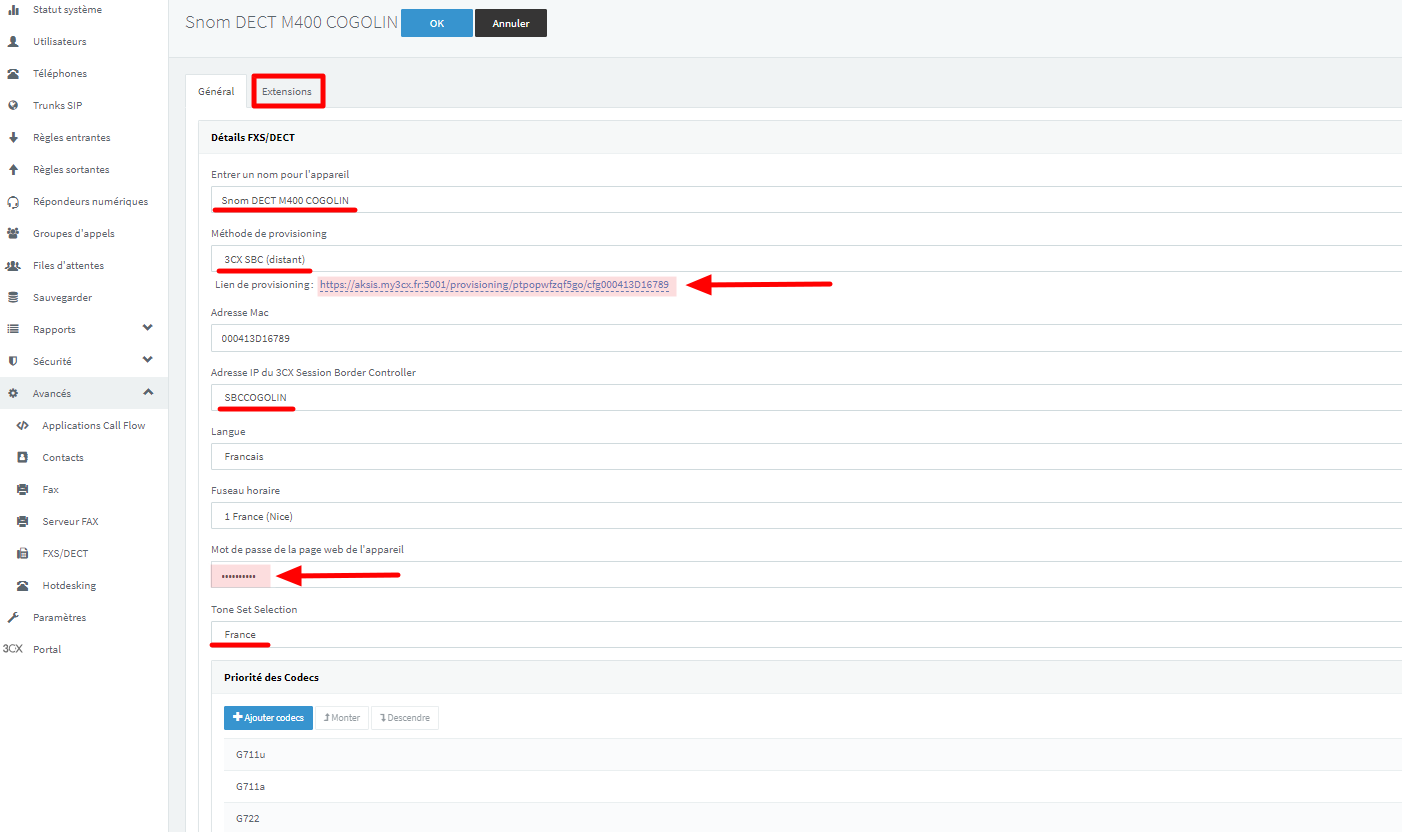Click the Statut système bar chart icon
Viewport: 1402px width, 832px height.
(x=13, y=10)
